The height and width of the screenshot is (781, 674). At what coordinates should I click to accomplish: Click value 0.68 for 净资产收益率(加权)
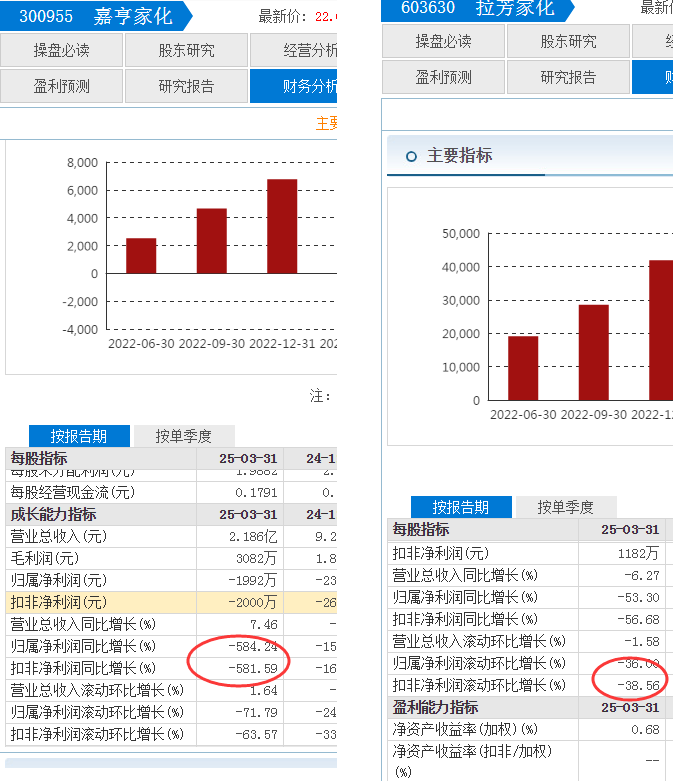pyautogui.click(x=645, y=730)
